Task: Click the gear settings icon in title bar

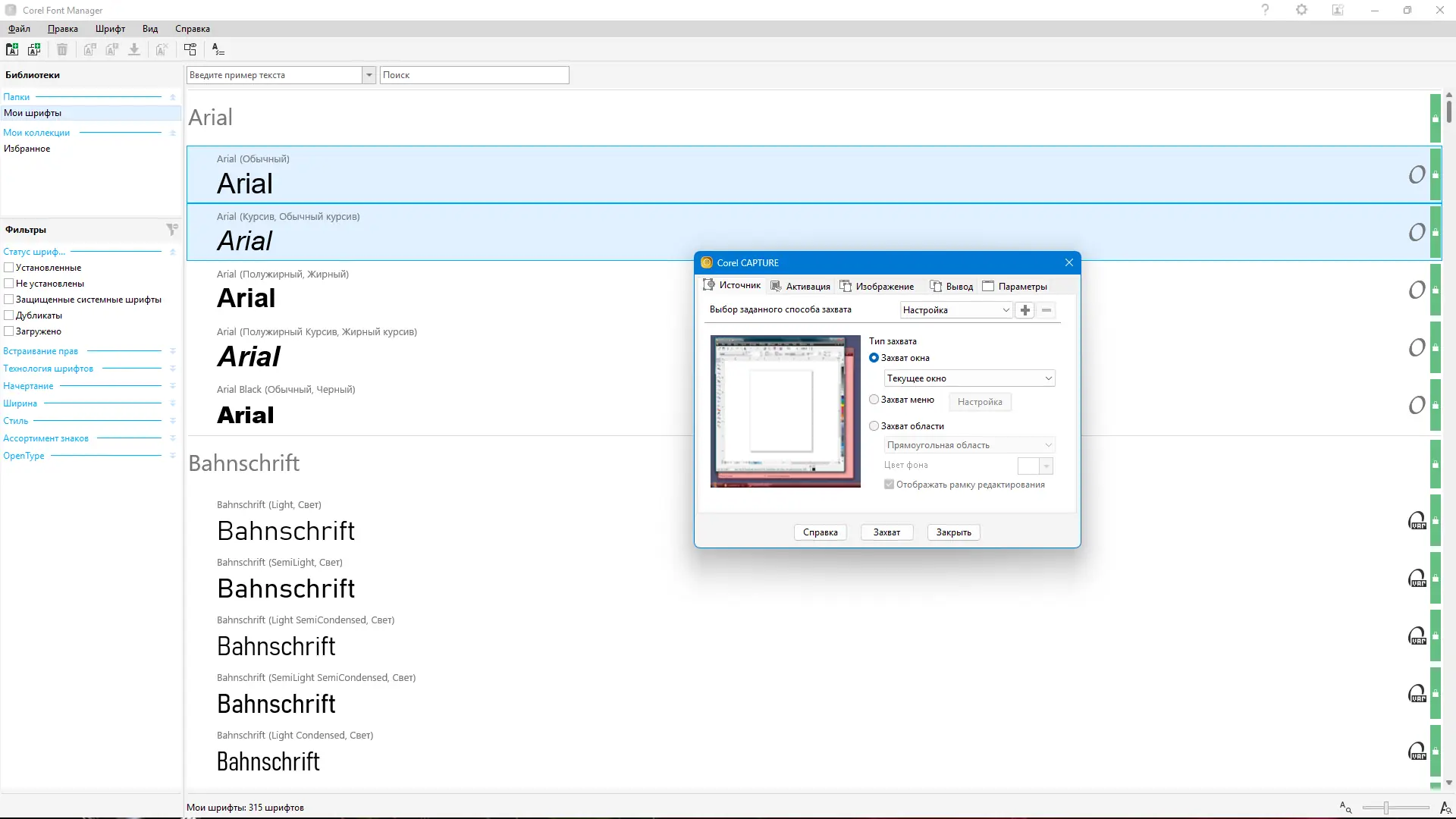Action: pos(1301,10)
